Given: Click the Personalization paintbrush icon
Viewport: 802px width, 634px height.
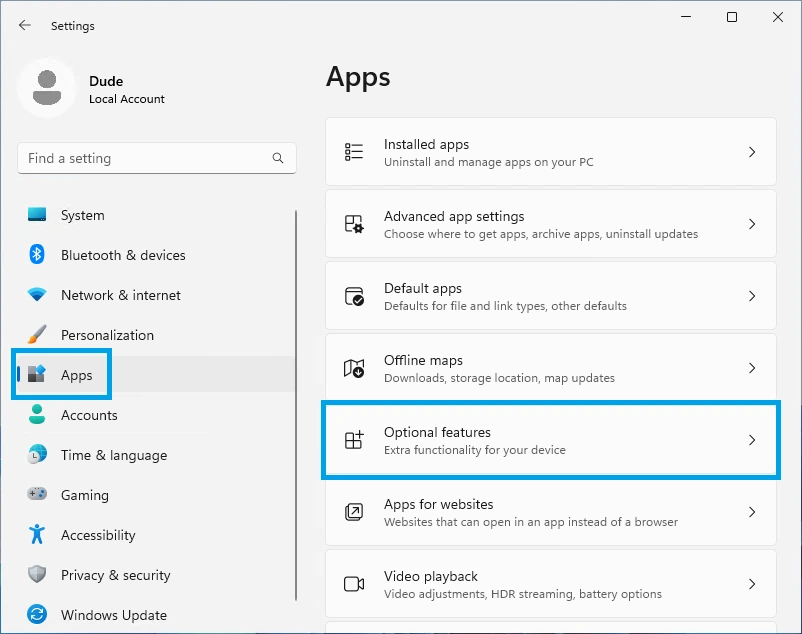Looking at the screenshot, I should [x=37, y=335].
